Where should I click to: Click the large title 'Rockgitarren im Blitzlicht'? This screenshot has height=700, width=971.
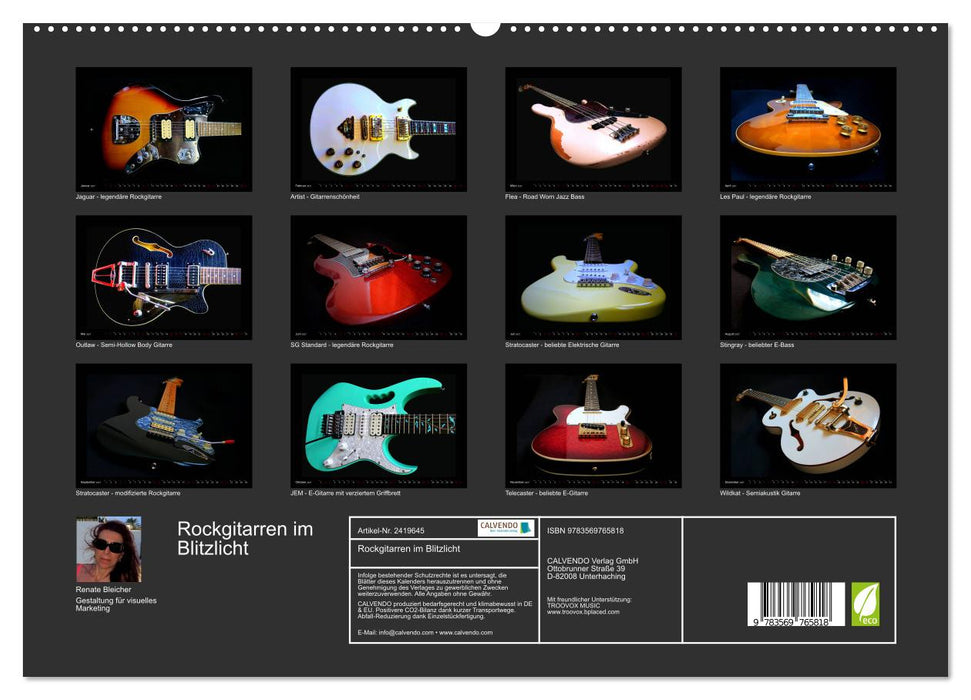[x=245, y=538]
